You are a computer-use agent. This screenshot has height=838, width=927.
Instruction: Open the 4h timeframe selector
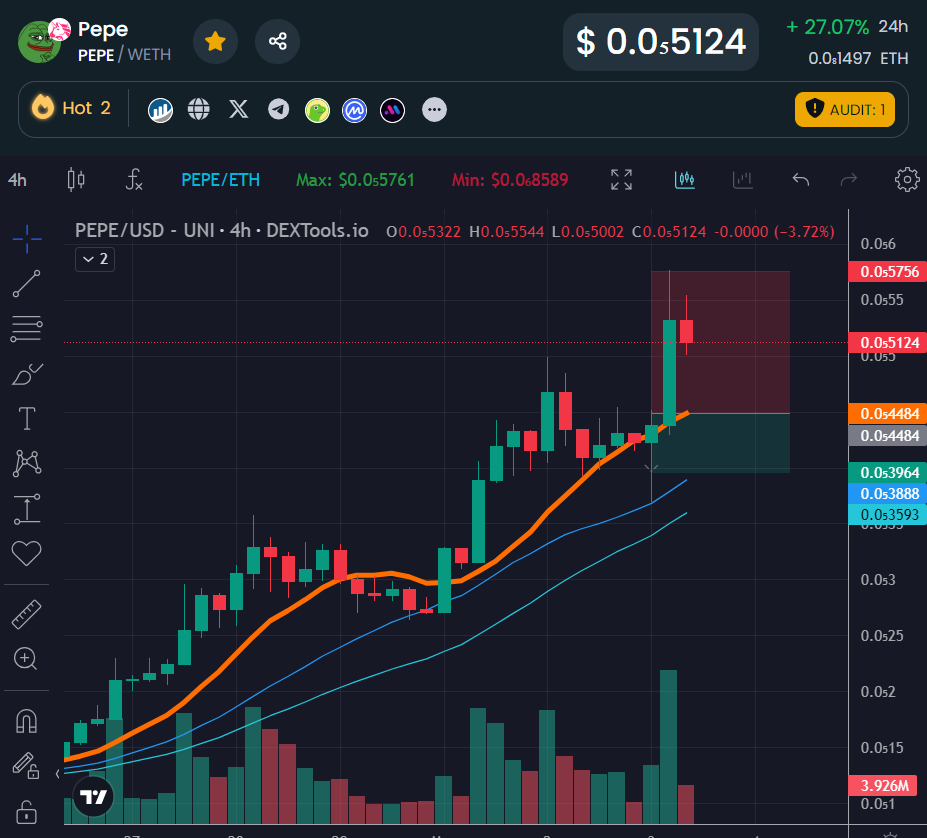[17, 180]
